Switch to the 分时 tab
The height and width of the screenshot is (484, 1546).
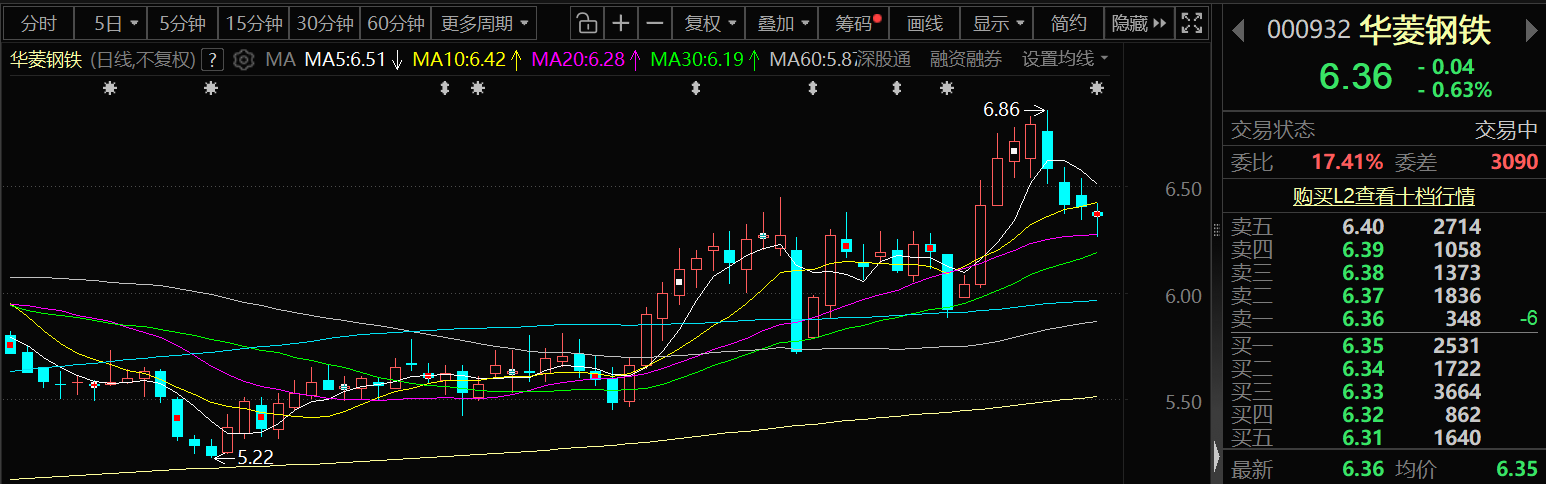pos(40,22)
